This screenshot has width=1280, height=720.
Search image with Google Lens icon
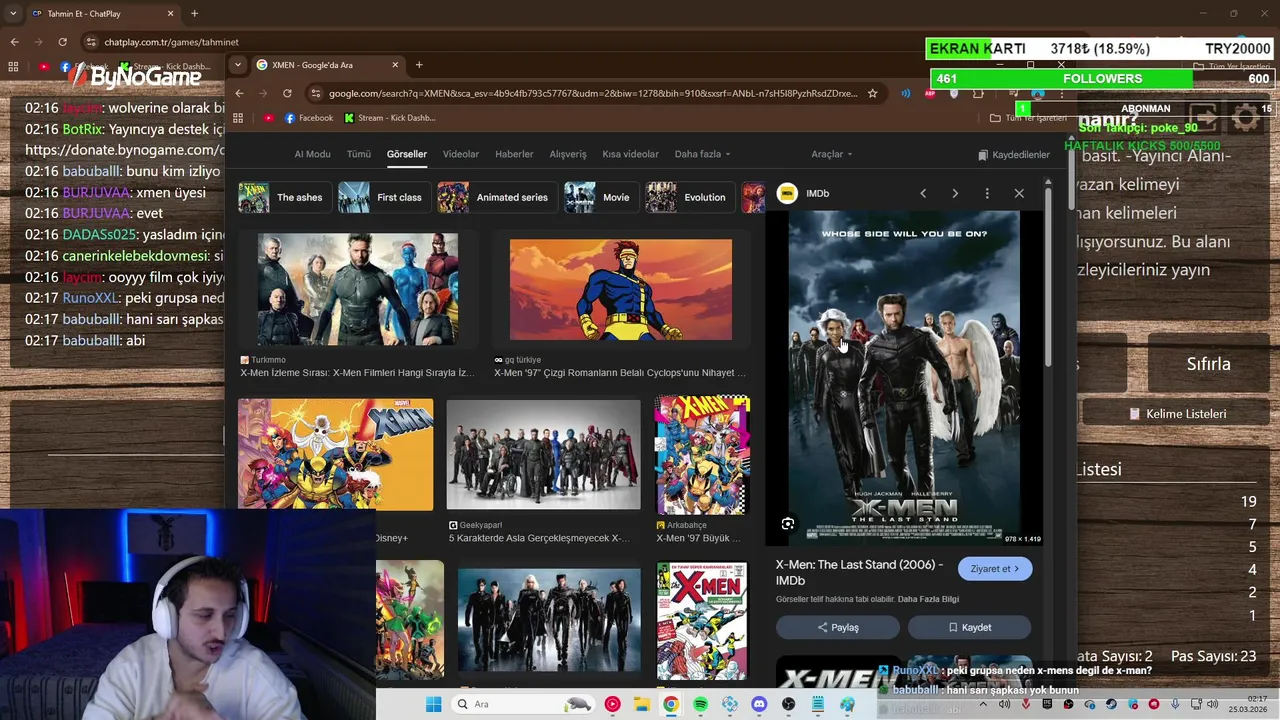(788, 524)
